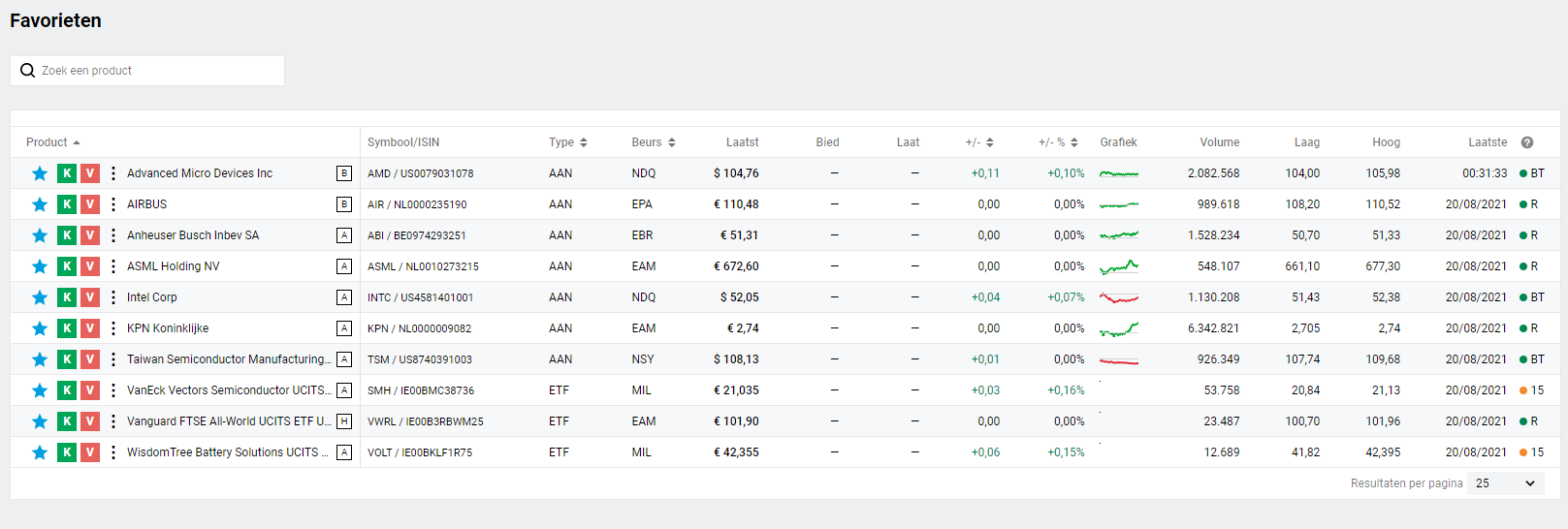Click red V button for Anheuser Busch Inbev SA
The height and width of the screenshot is (529, 1568).
coord(90,235)
